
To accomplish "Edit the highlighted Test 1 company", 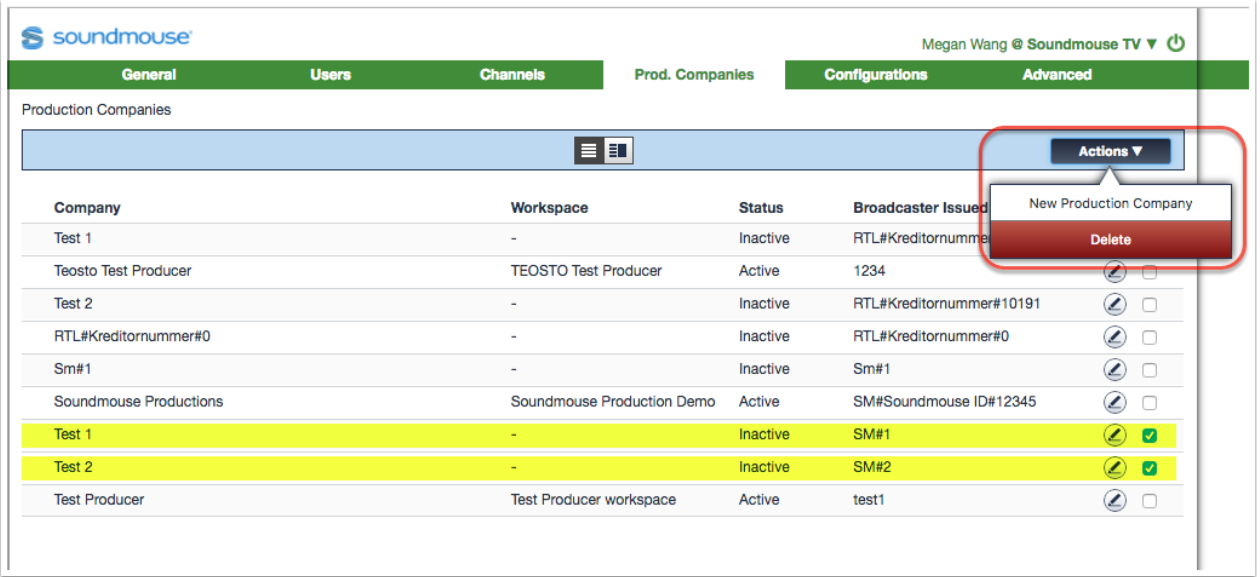I will tap(1115, 435).
